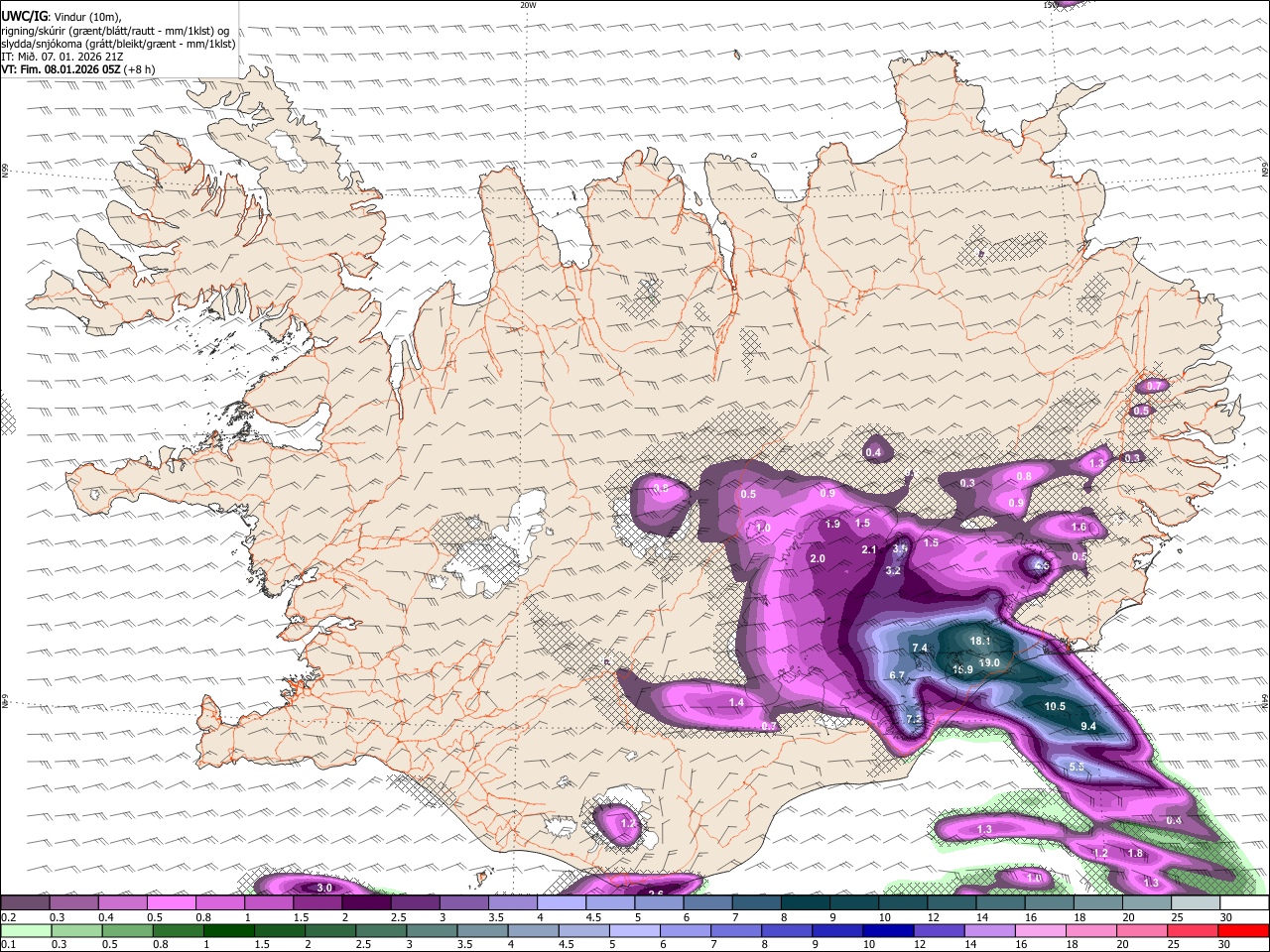This screenshot has width=1270, height=952.
Task: Click the '0.2' label on the upper scale
Action: coord(9,917)
